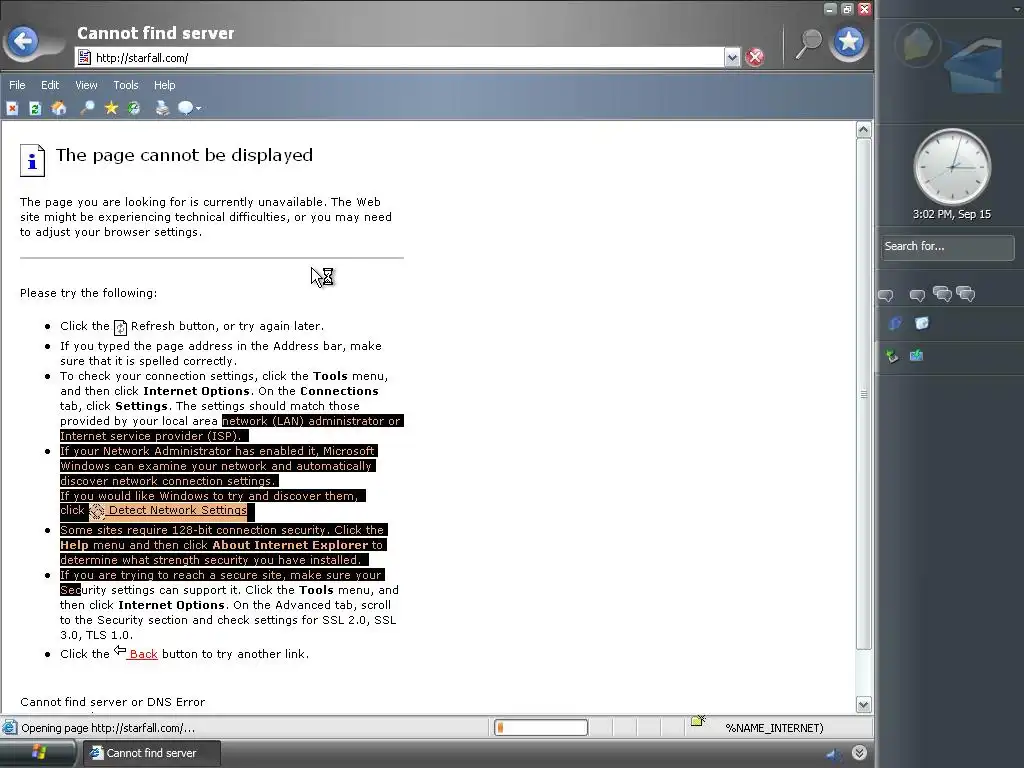The image size is (1024, 768).
Task: Click the first single speech bubble sidebar icon
Action: click(x=886, y=296)
